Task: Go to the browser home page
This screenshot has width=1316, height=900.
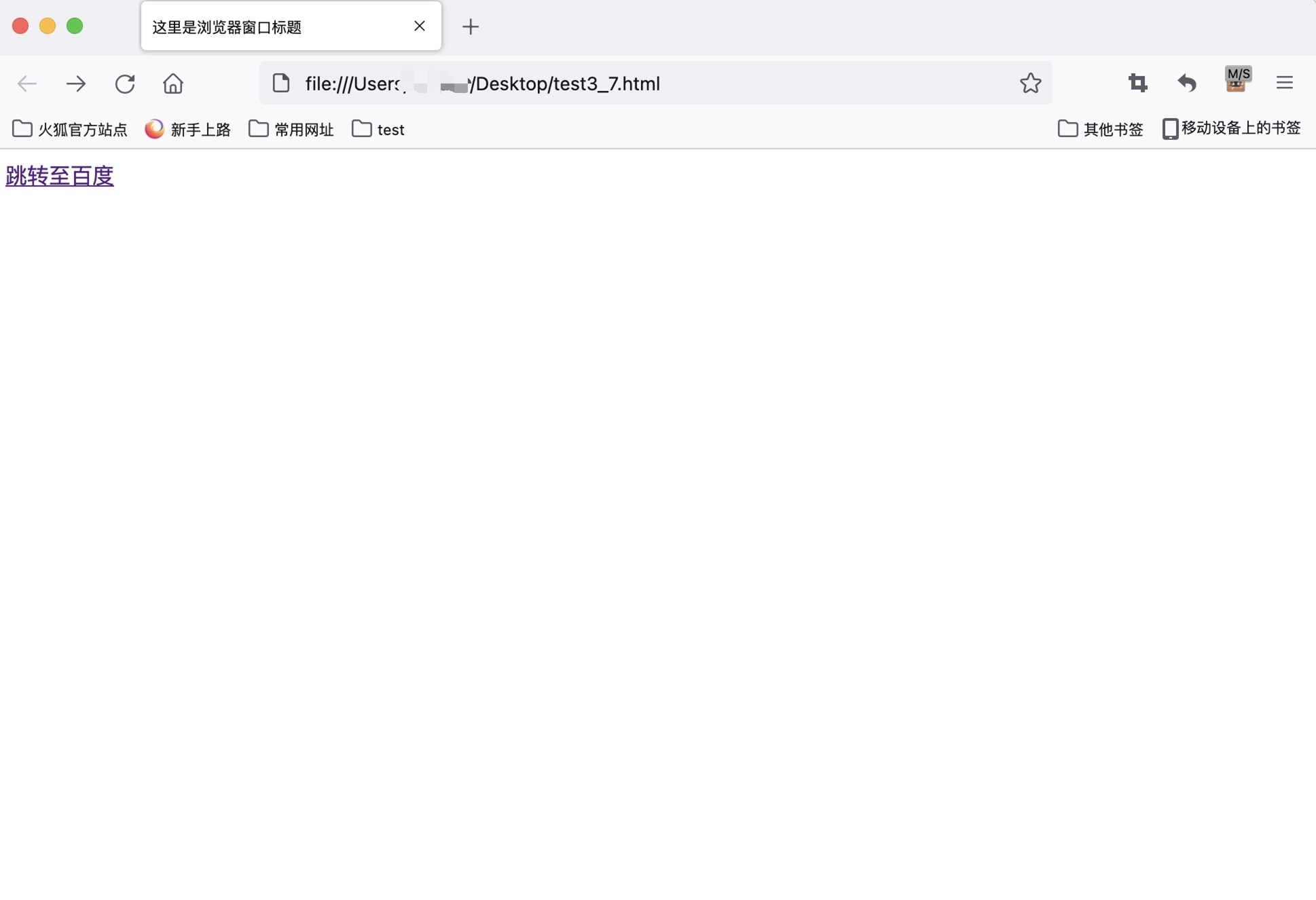Action: coord(173,83)
